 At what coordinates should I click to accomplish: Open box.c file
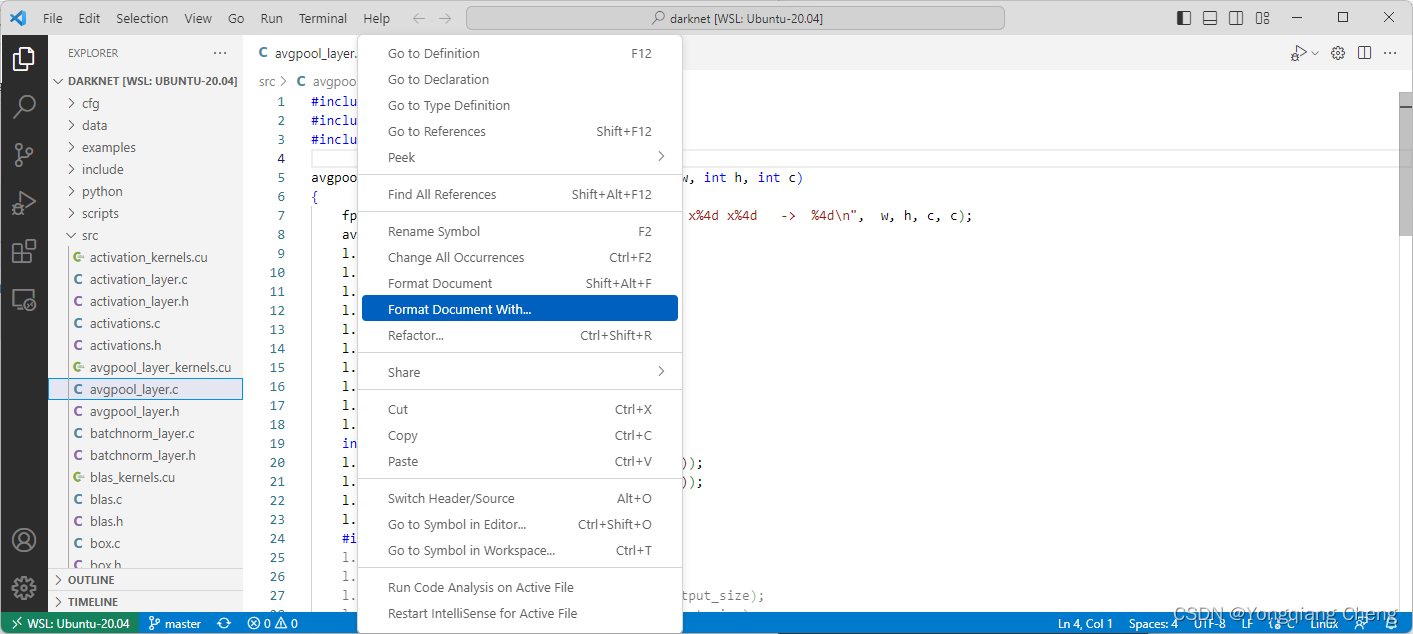(145, 543)
